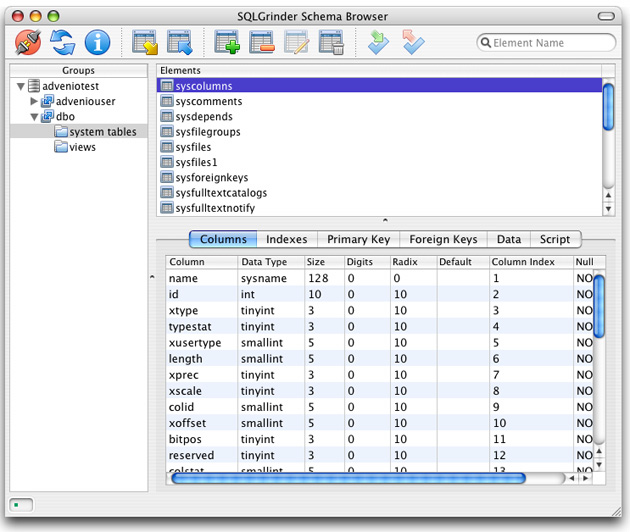This screenshot has width=630, height=532.
Task: Click columns table vertical scrollbar thumb
Action: pos(599,306)
